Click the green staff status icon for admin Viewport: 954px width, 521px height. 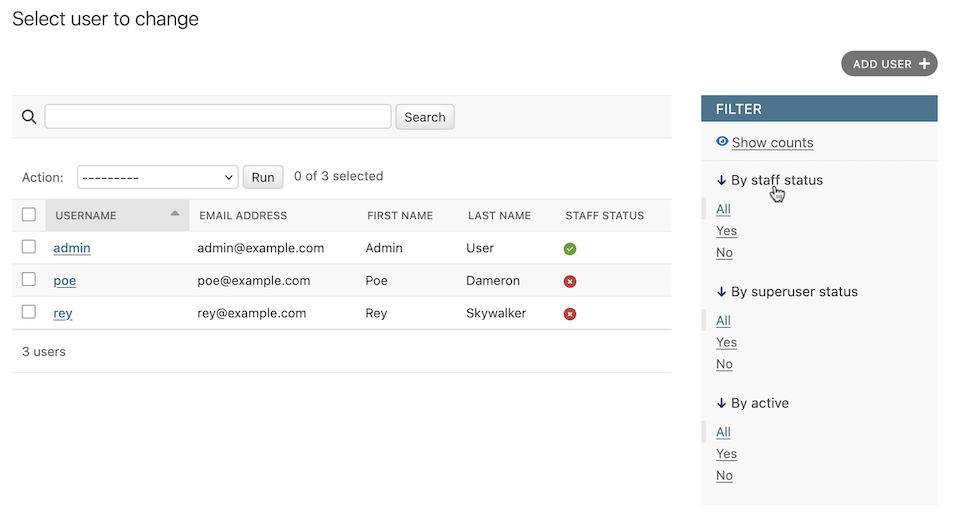coord(570,249)
